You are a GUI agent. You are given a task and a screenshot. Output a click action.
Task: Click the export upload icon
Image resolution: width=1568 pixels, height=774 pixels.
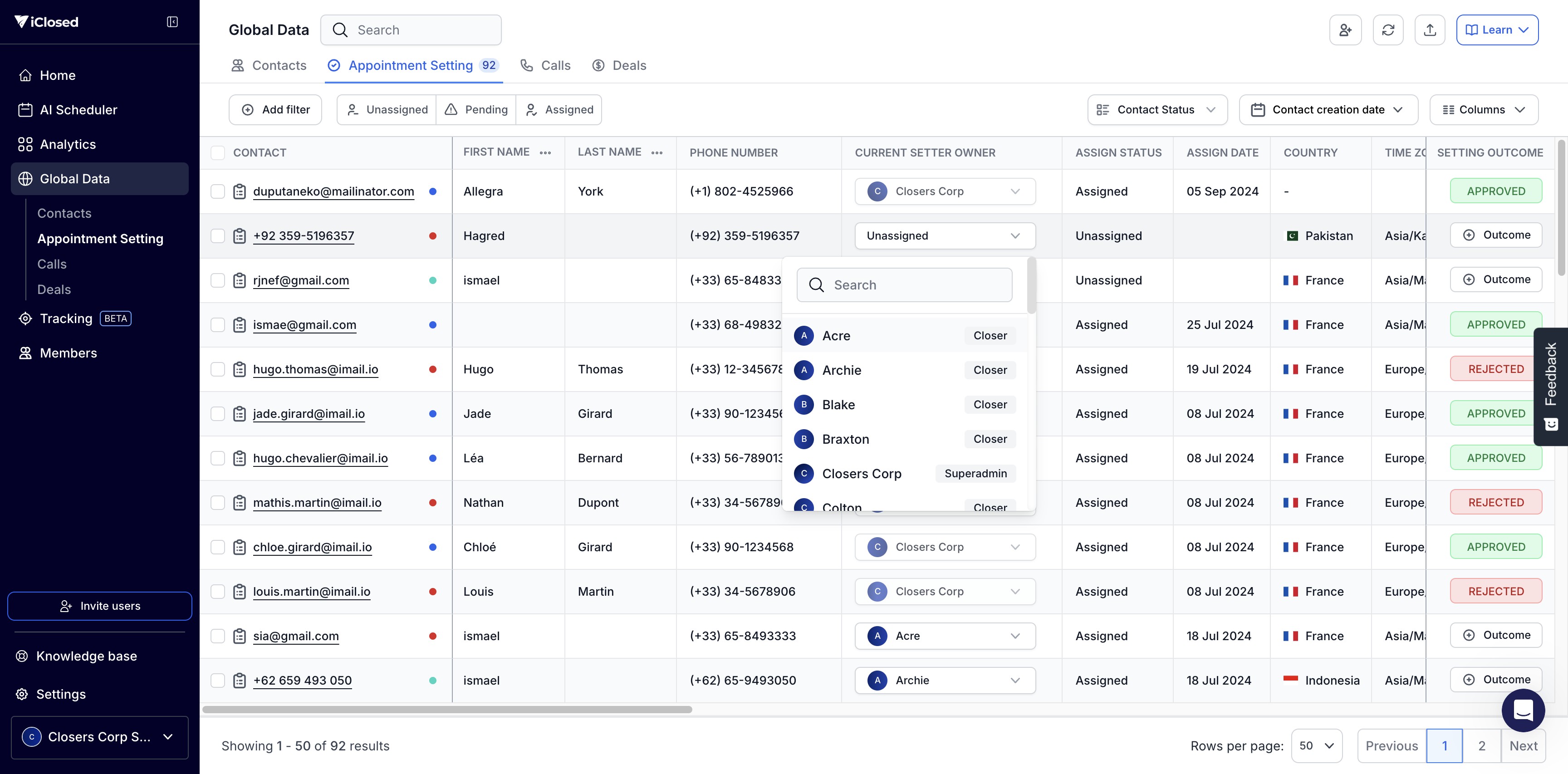point(1430,30)
